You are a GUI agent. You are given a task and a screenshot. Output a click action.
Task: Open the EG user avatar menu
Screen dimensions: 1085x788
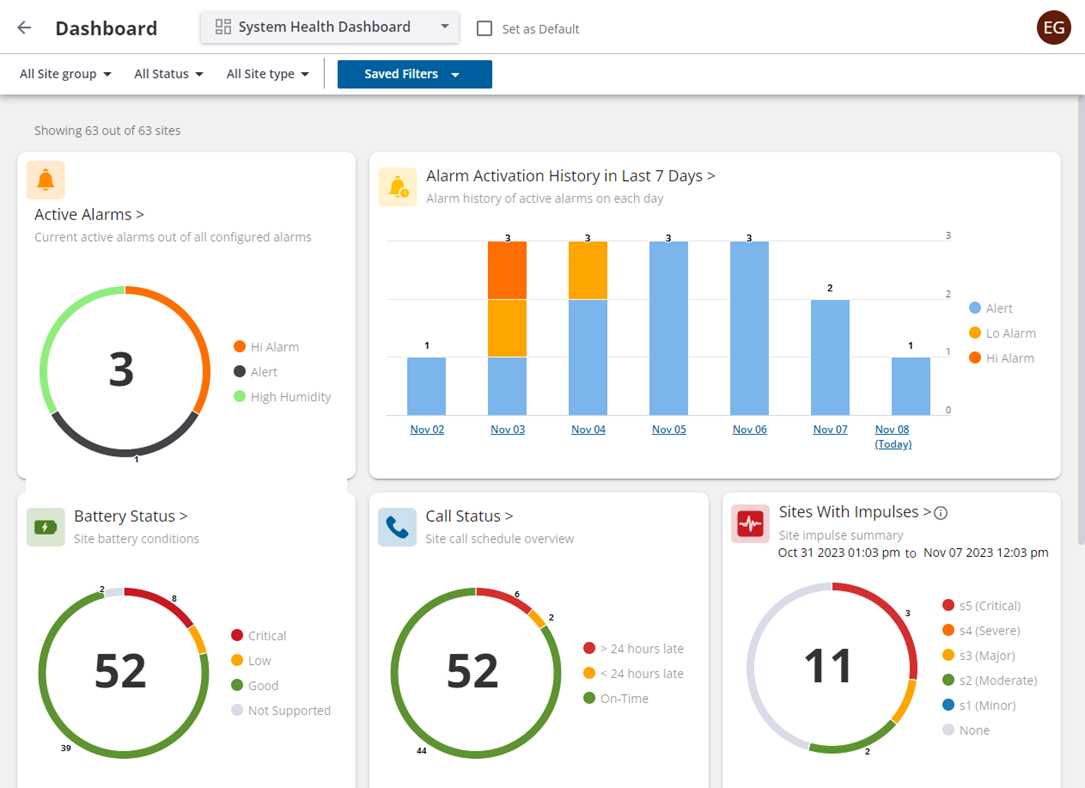(x=1053, y=28)
